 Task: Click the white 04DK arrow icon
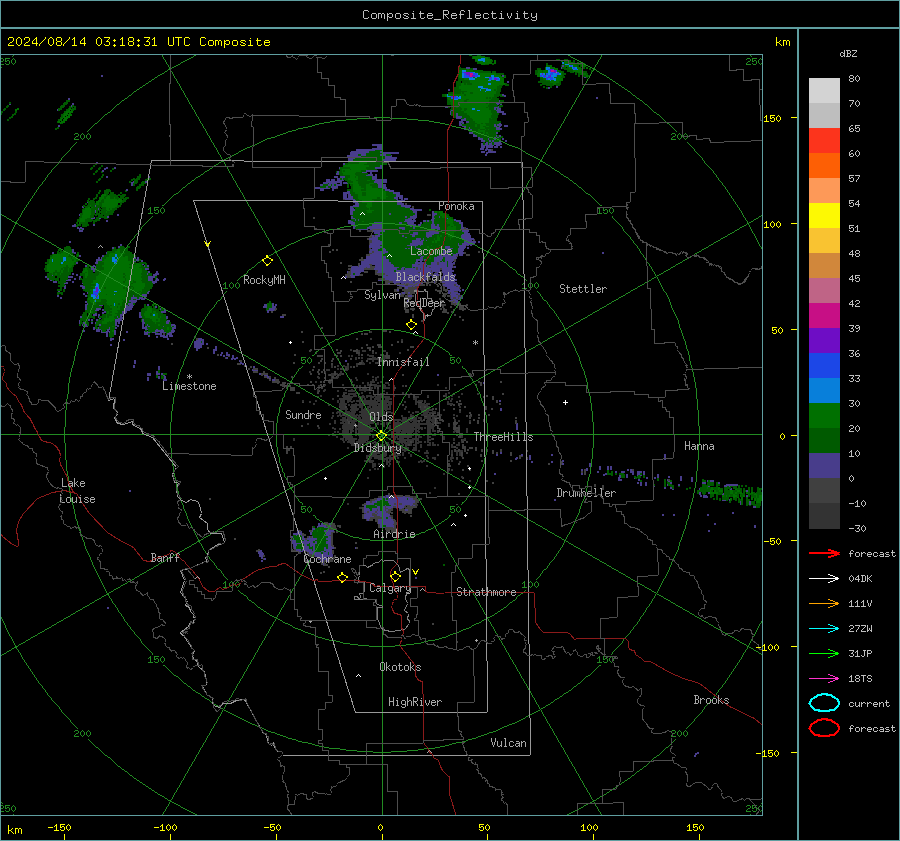tap(824, 579)
